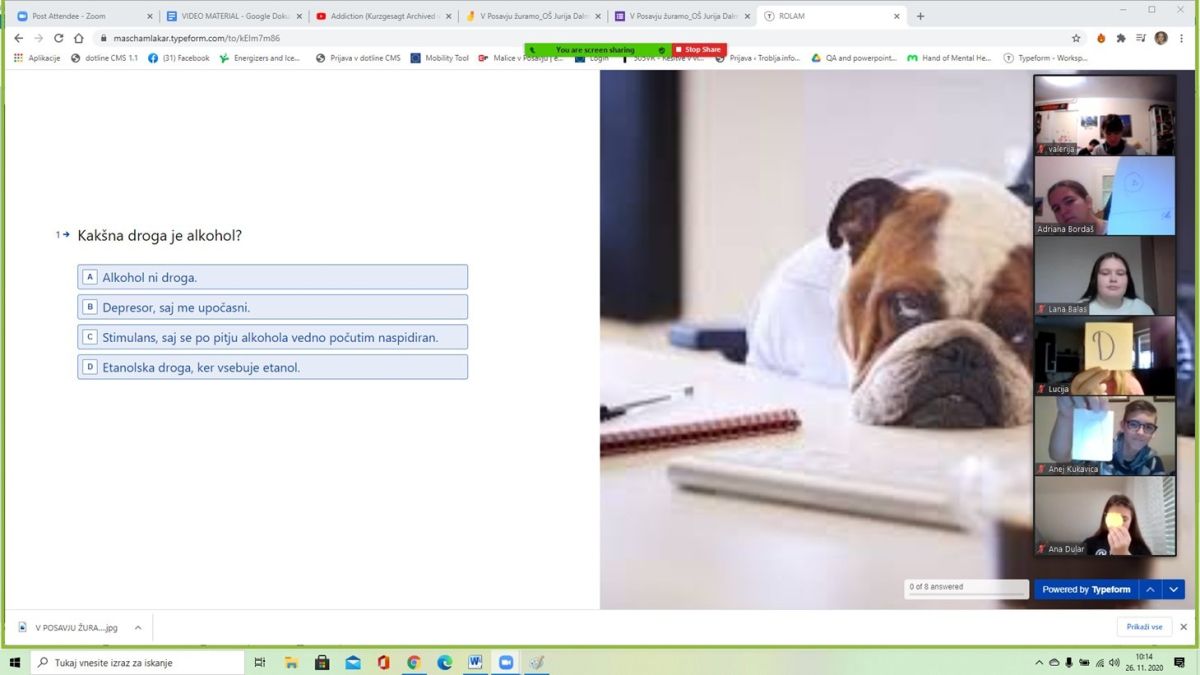Go to previous question with up chevron

click(x=1150, y=589)
